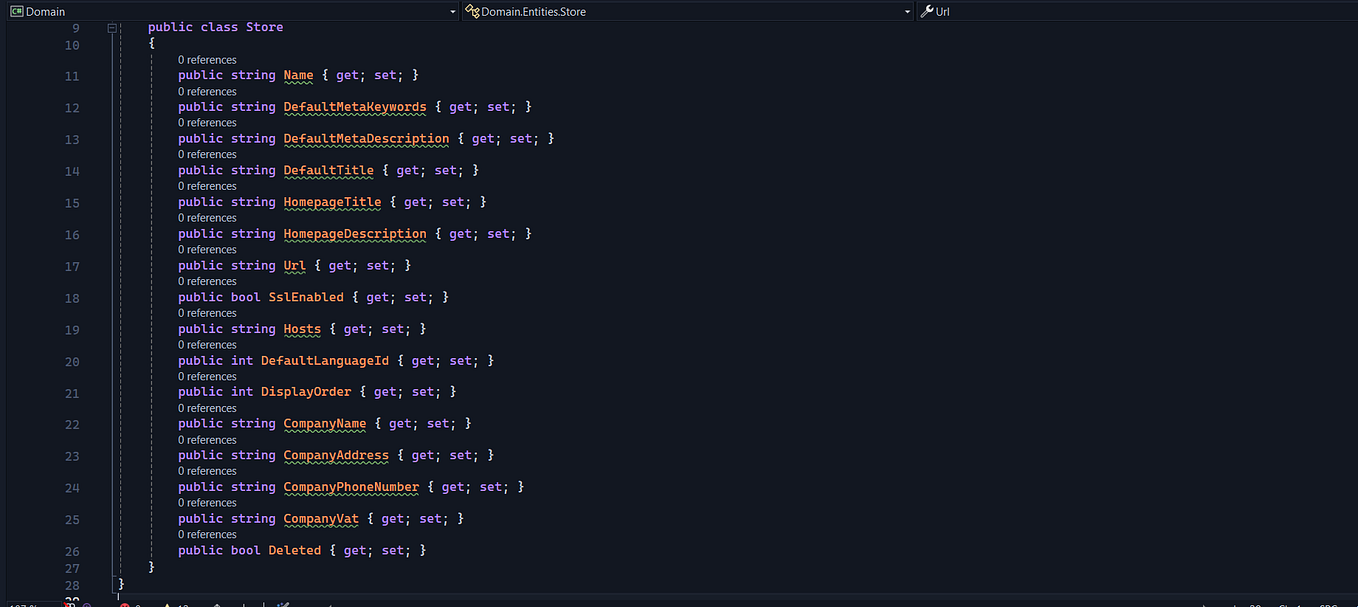Open the Domain.Entities.Store types dropdown
Viewport: 1358px width, 607px height.
click(x=906, y=11)
